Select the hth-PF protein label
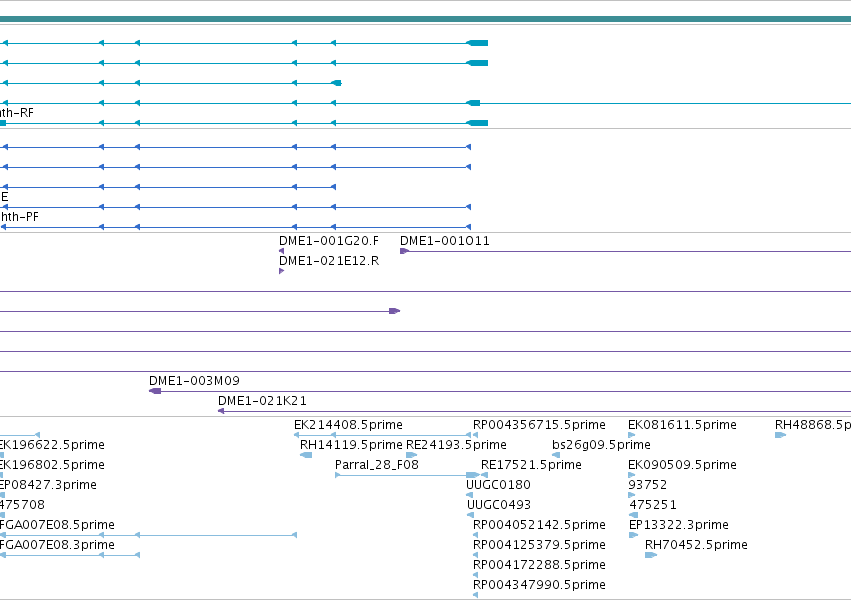This screenshot has height=600, width=851. coord(19,217)
